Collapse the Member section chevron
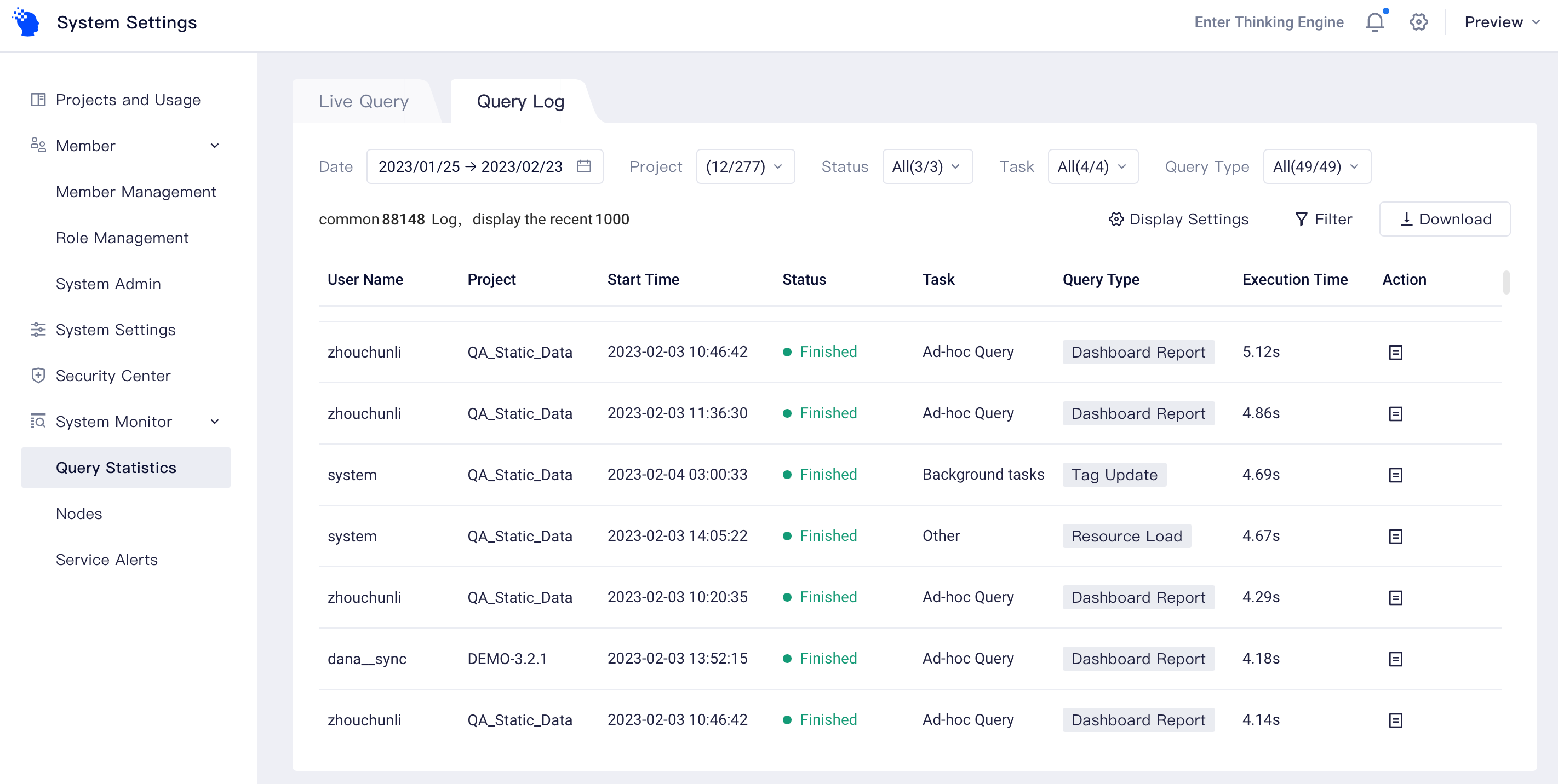This screenshot has width=1558, height=784. [215, 146]
